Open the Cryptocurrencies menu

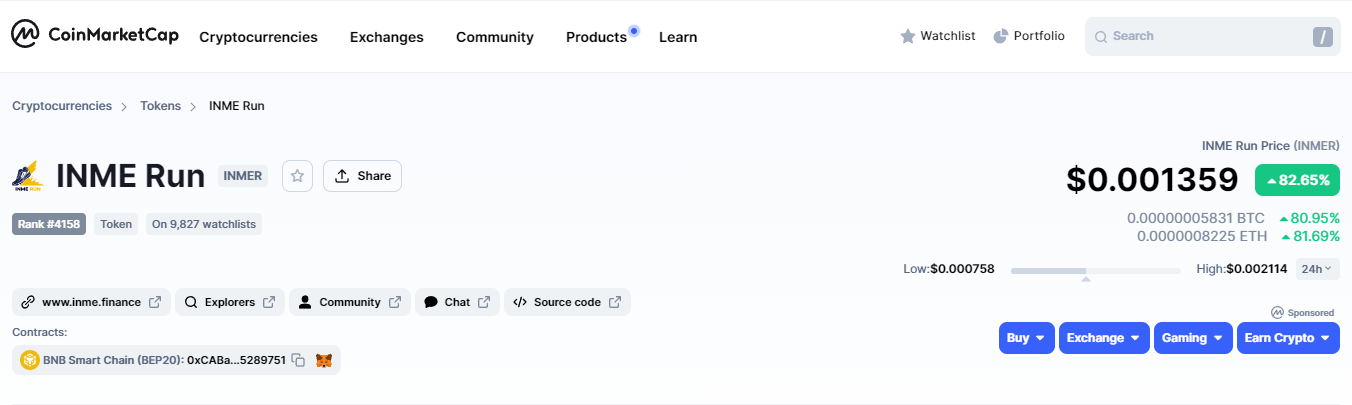pyautogui.click(x=258, y=37)
